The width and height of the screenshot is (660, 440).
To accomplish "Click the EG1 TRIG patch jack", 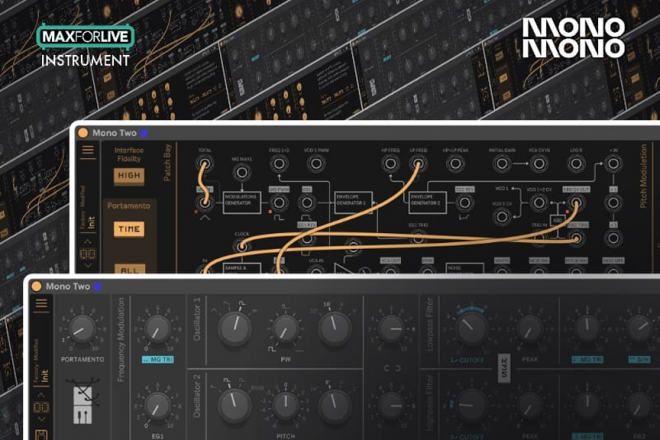I will (418, 238).
